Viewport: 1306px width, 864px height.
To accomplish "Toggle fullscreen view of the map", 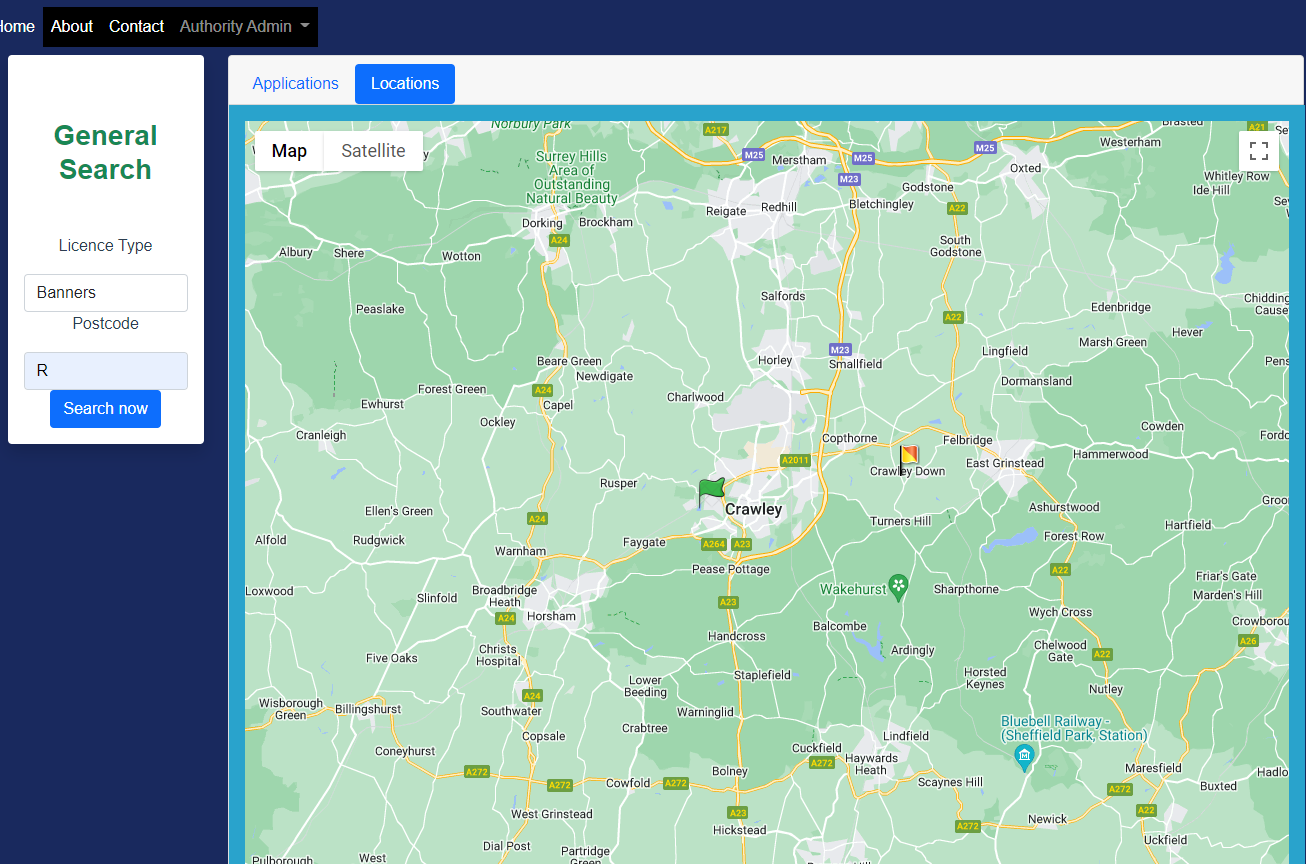I will click(x=1258, y=151).
